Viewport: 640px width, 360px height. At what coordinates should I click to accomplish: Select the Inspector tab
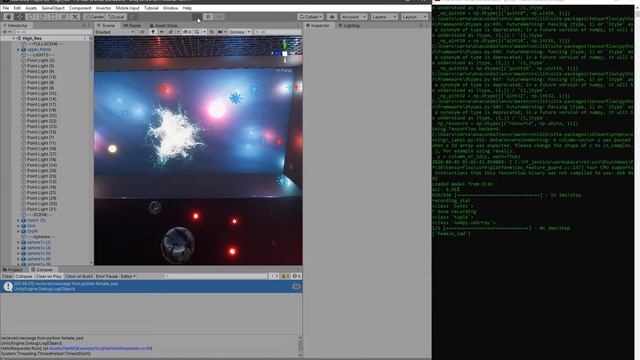[318, 25]
